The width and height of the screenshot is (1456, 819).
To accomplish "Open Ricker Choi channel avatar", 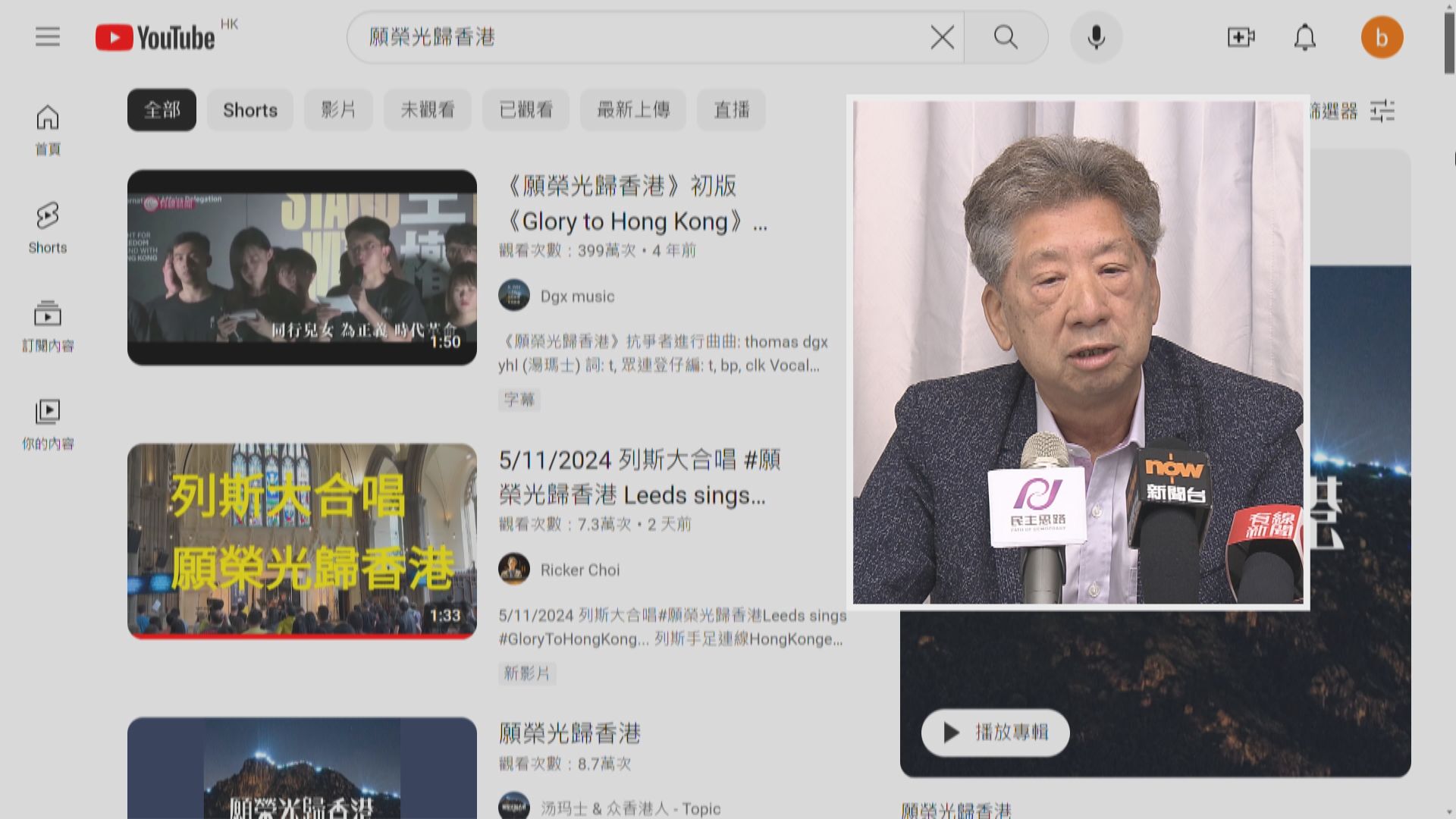I will pos(514,570).
